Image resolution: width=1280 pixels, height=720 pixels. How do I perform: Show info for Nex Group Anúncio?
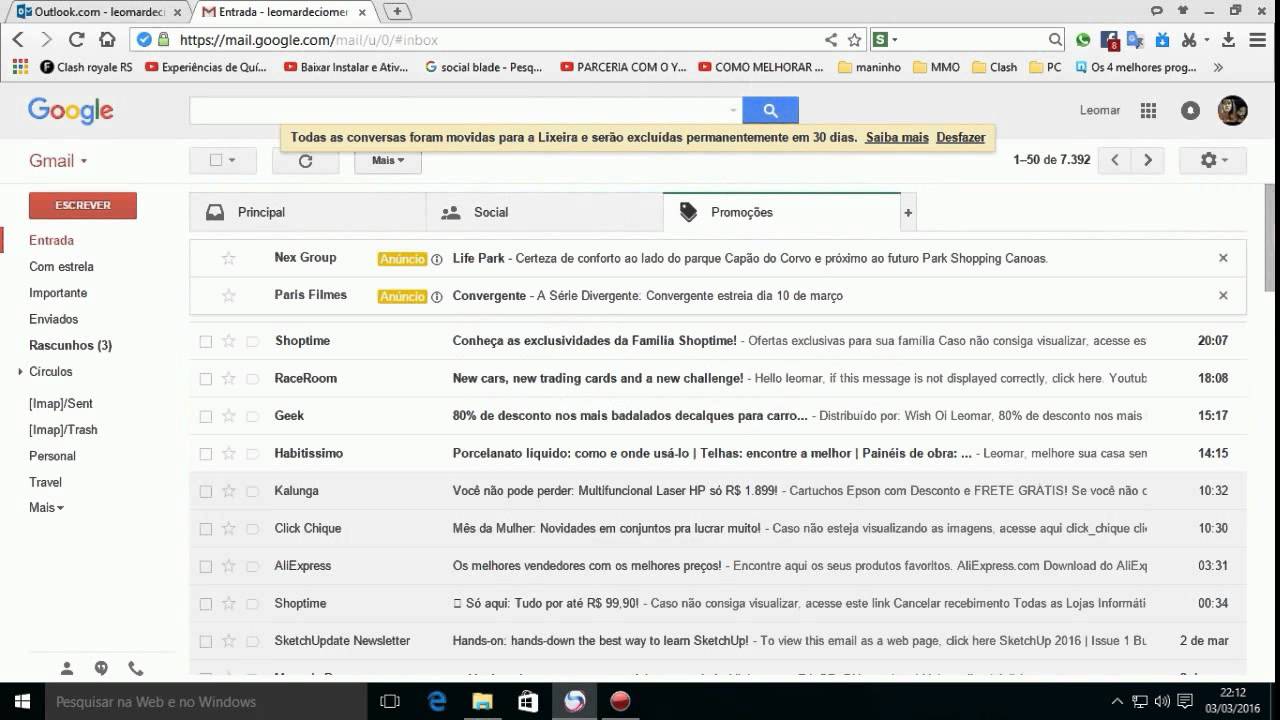click(x=436, y=259)
